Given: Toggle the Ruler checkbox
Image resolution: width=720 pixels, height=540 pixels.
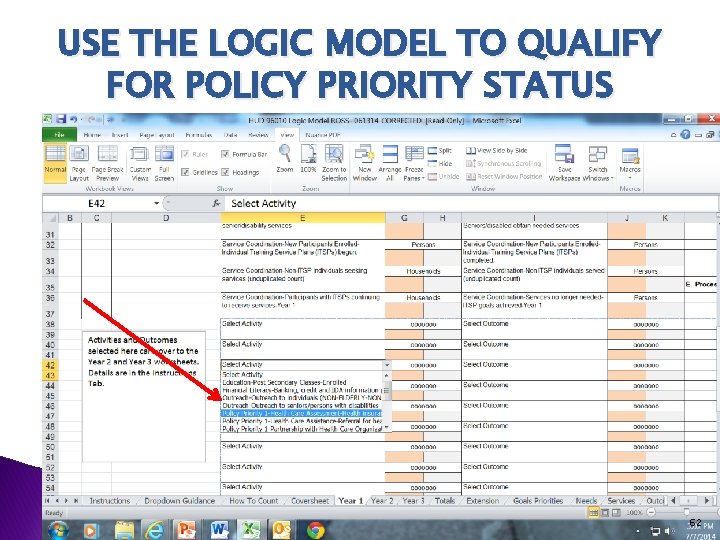Looking at the screenshot, I should tap(185, 154).
